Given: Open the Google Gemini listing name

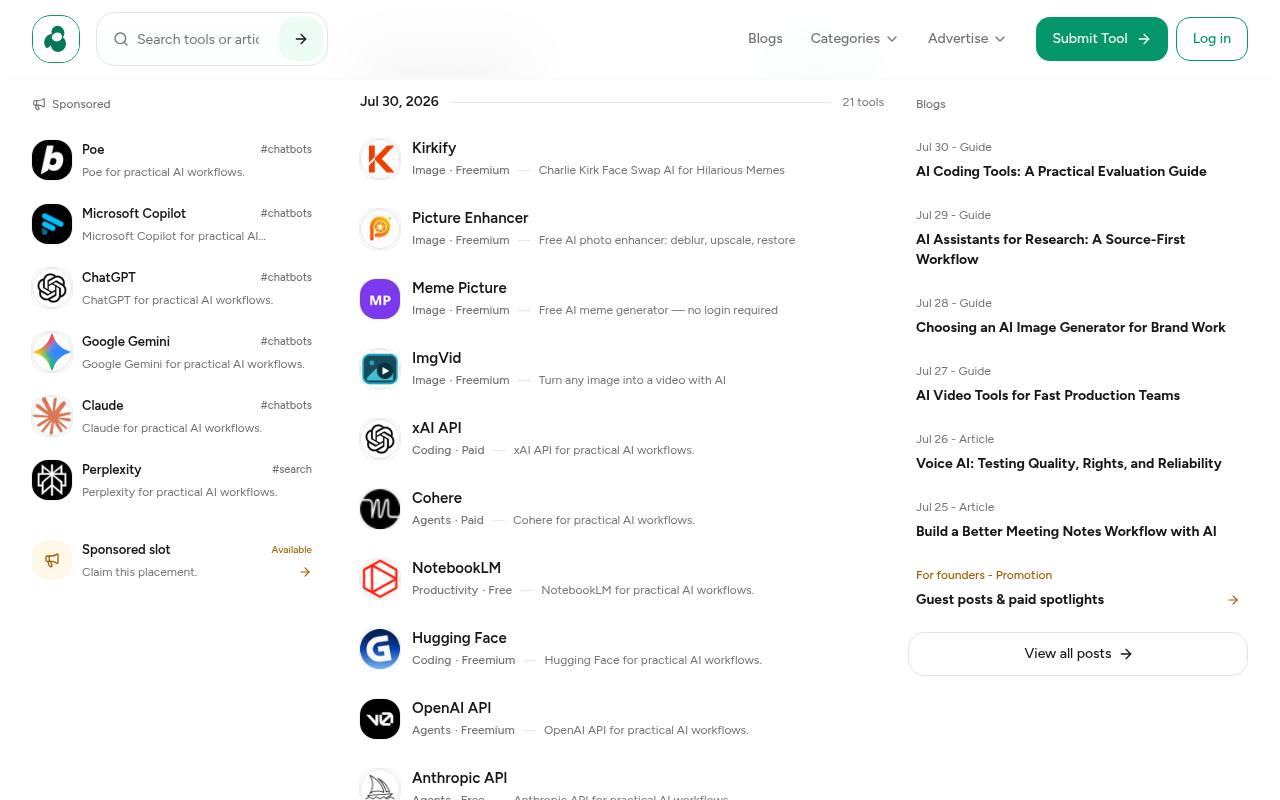Looking at the screenshot, I should 126,341.
